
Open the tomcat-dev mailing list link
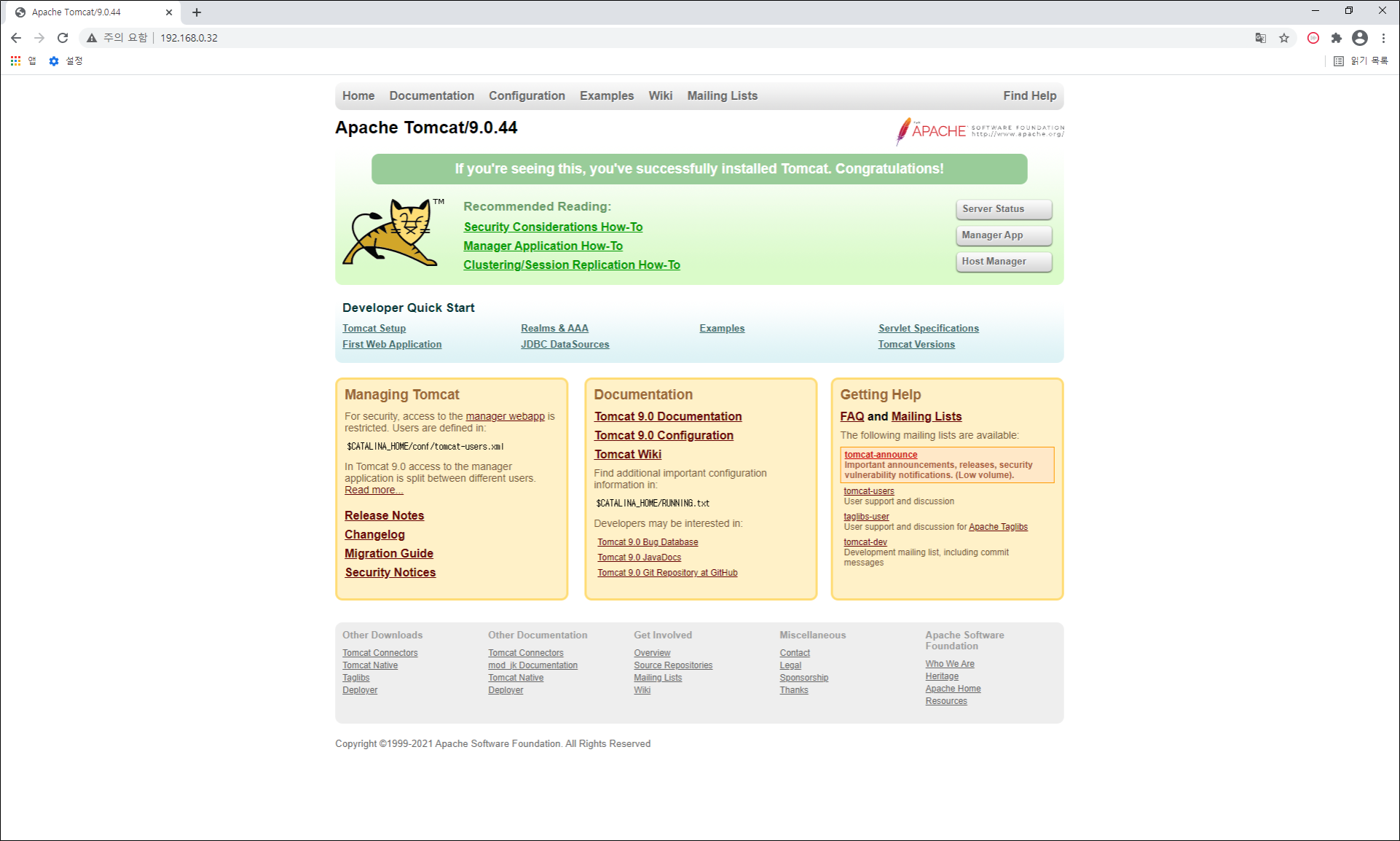coord(865,542)
